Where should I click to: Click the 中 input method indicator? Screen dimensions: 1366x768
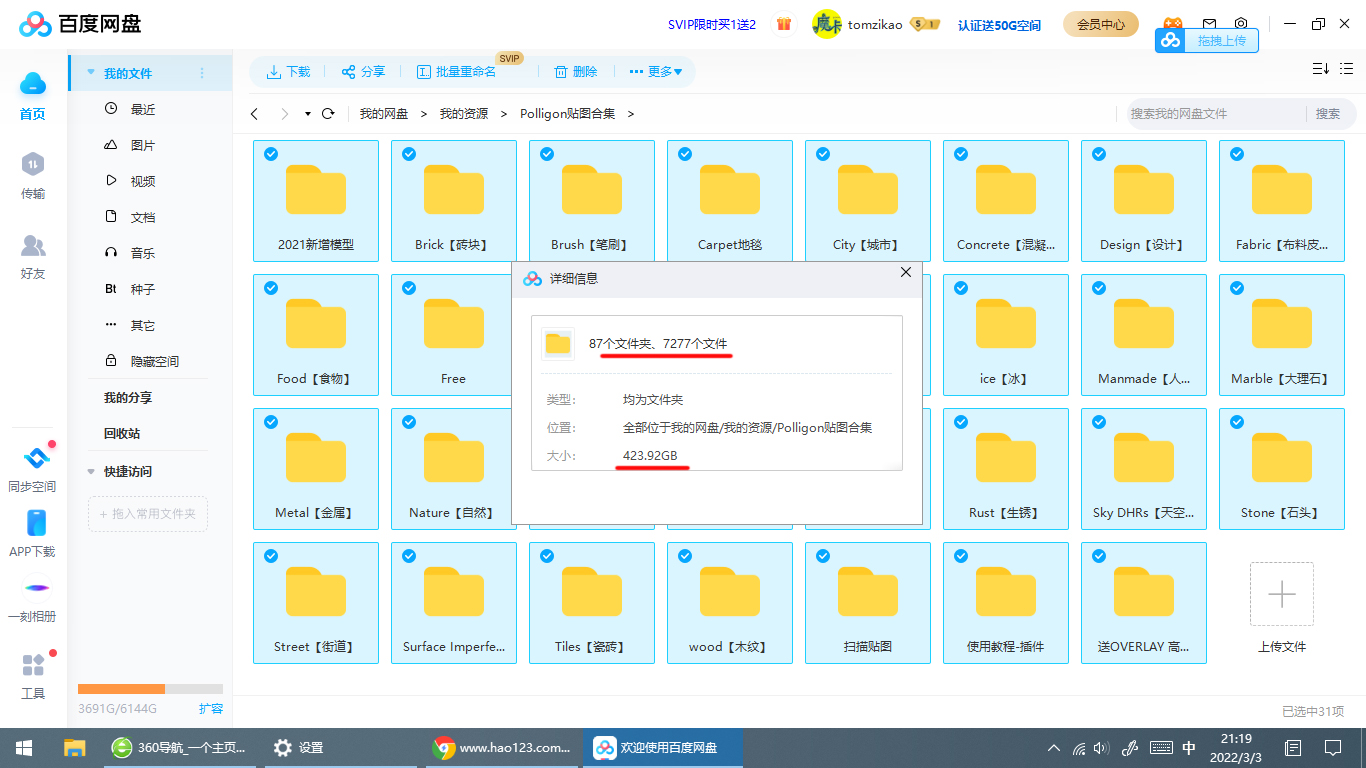1189,748
